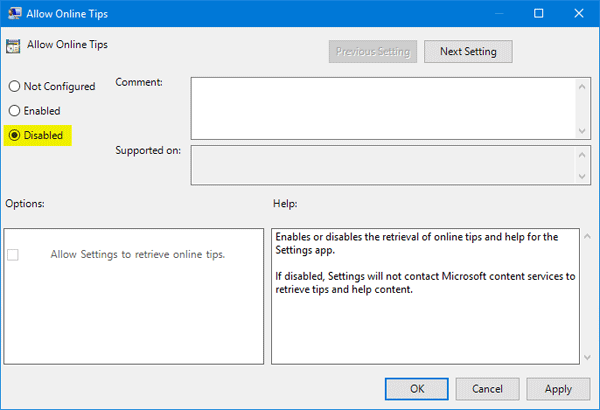Minimize the Allow Online Tips window
This screenshot has height=410, width=600.
point(493,15)
